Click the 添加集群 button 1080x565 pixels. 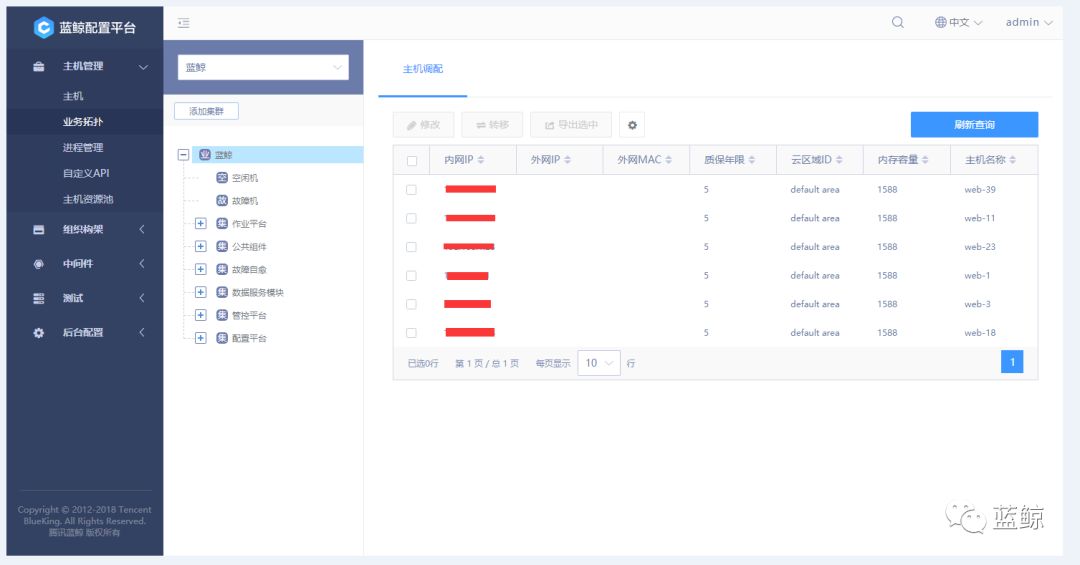point(207,111)
